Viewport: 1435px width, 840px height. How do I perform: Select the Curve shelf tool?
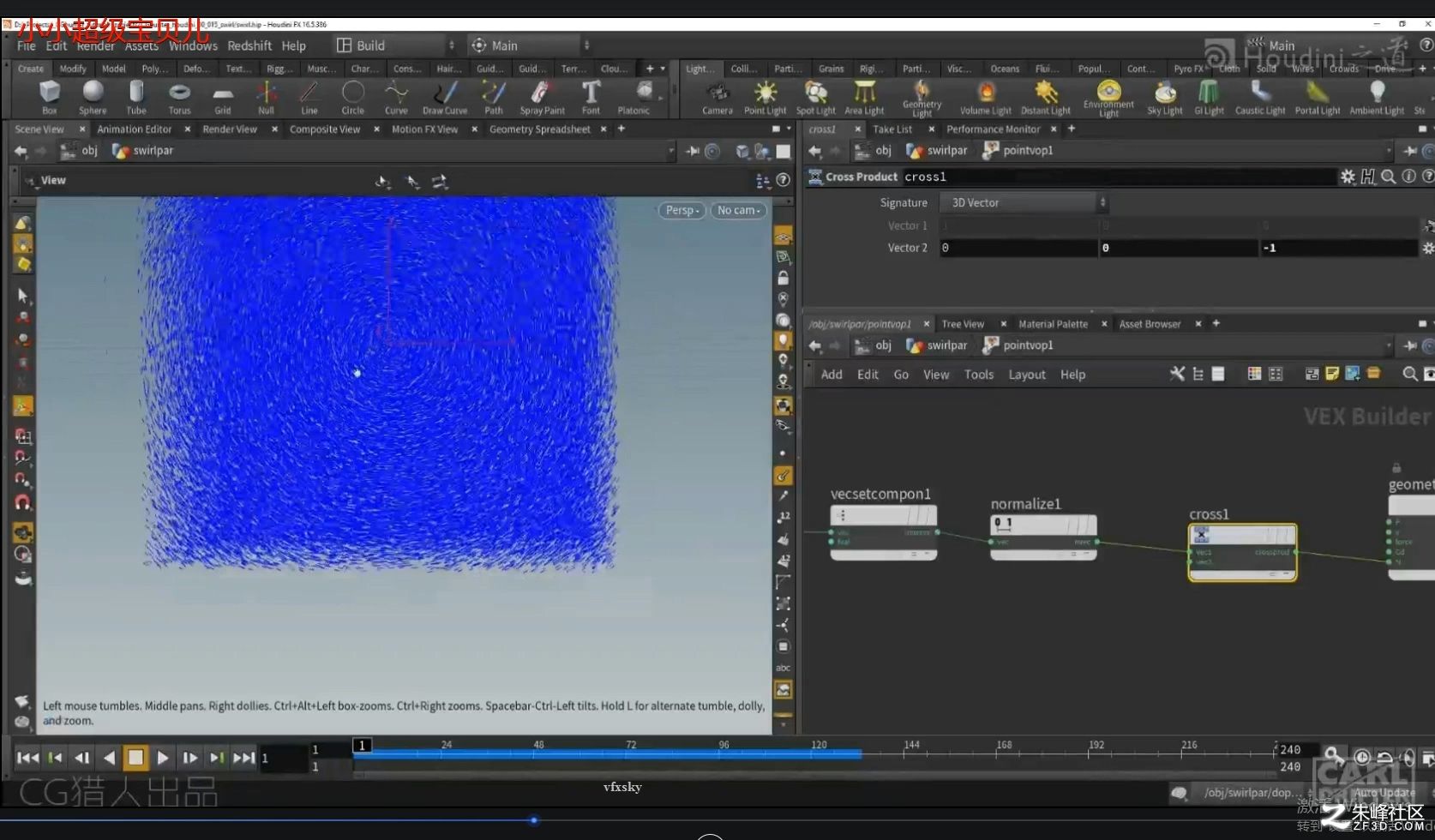click(x=396, y=97)
